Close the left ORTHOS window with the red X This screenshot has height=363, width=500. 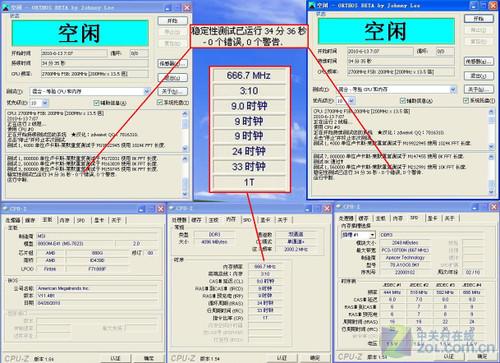tap(187, 7)
